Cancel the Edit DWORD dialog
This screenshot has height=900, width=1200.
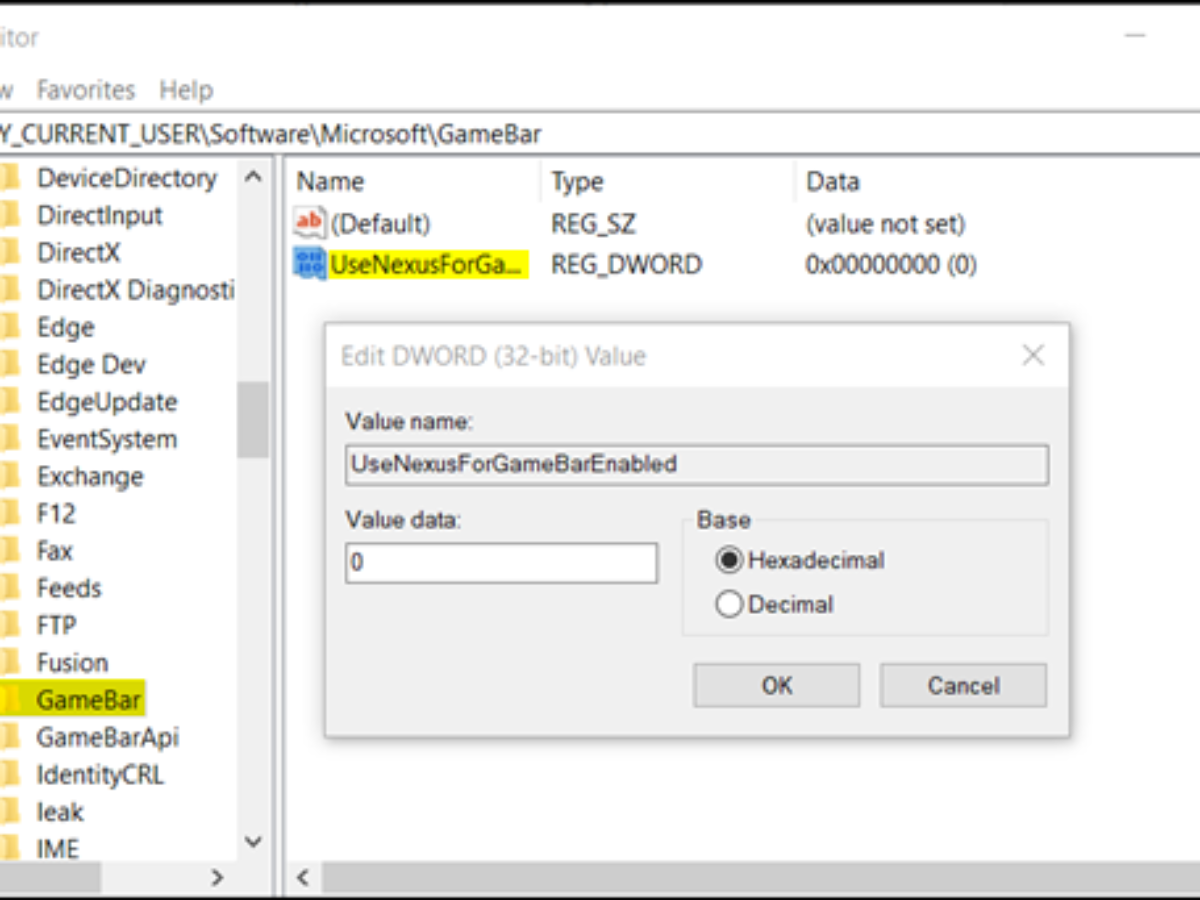pos(963,685)
